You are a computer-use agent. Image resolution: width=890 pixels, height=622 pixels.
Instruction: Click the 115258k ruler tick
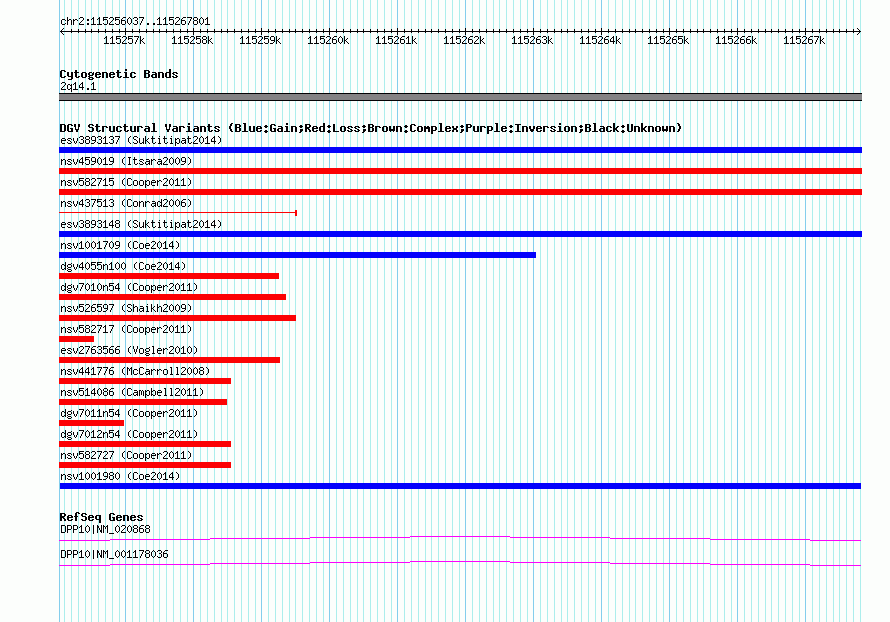192,40
